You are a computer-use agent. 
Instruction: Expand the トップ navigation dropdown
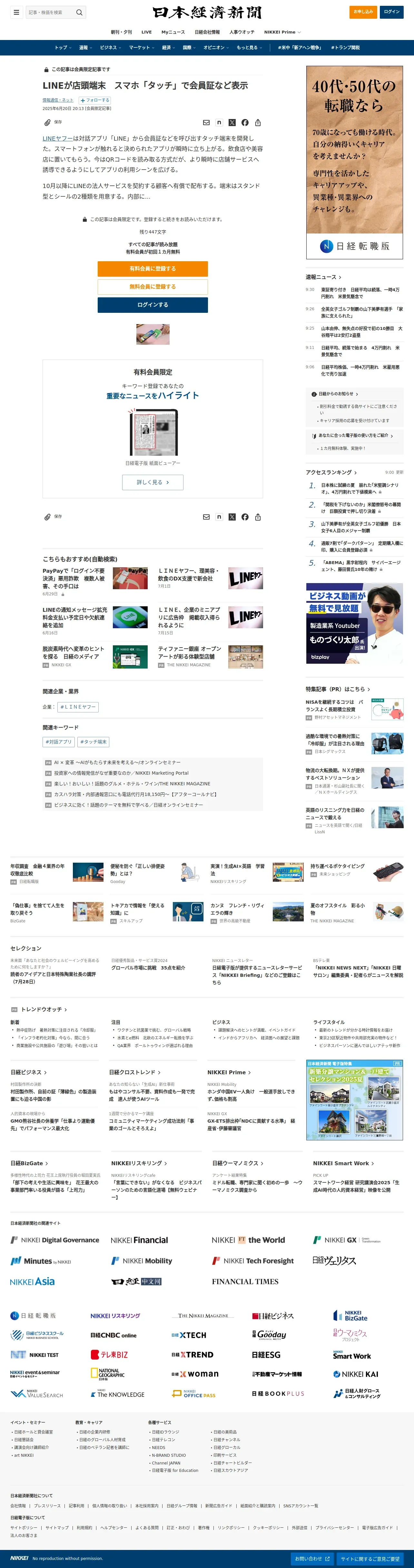(63, 47)
